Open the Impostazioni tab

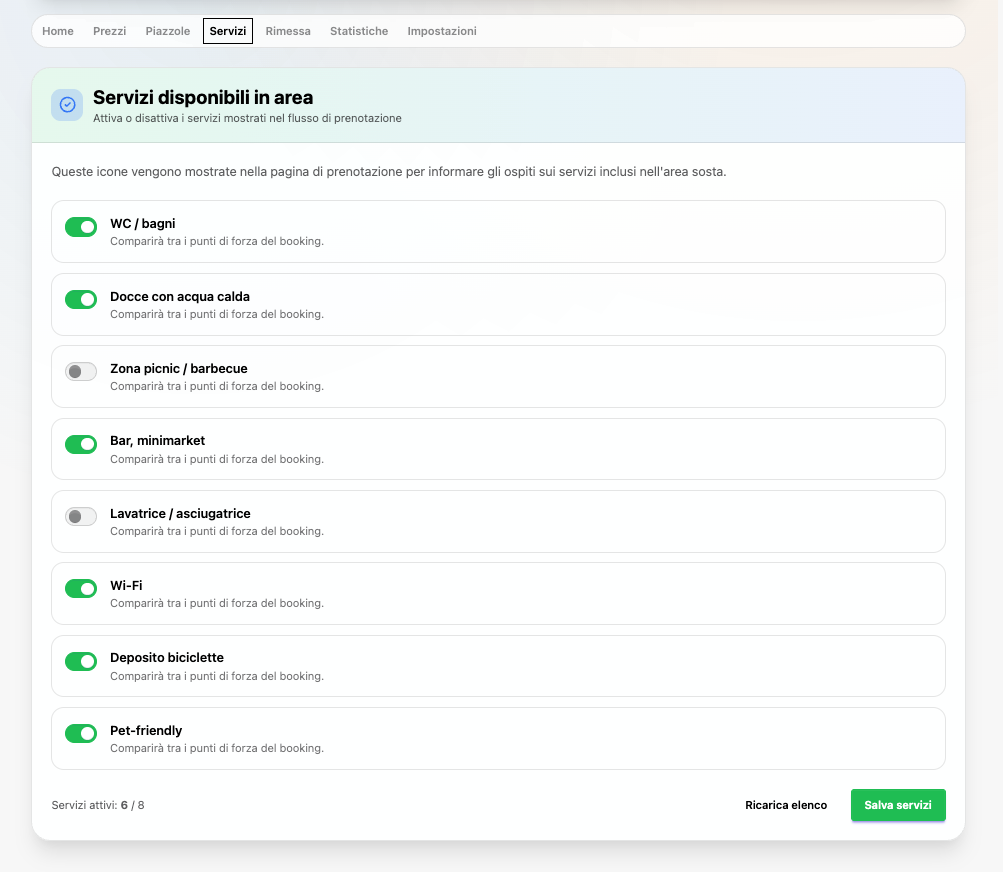[x=442, y=31]
